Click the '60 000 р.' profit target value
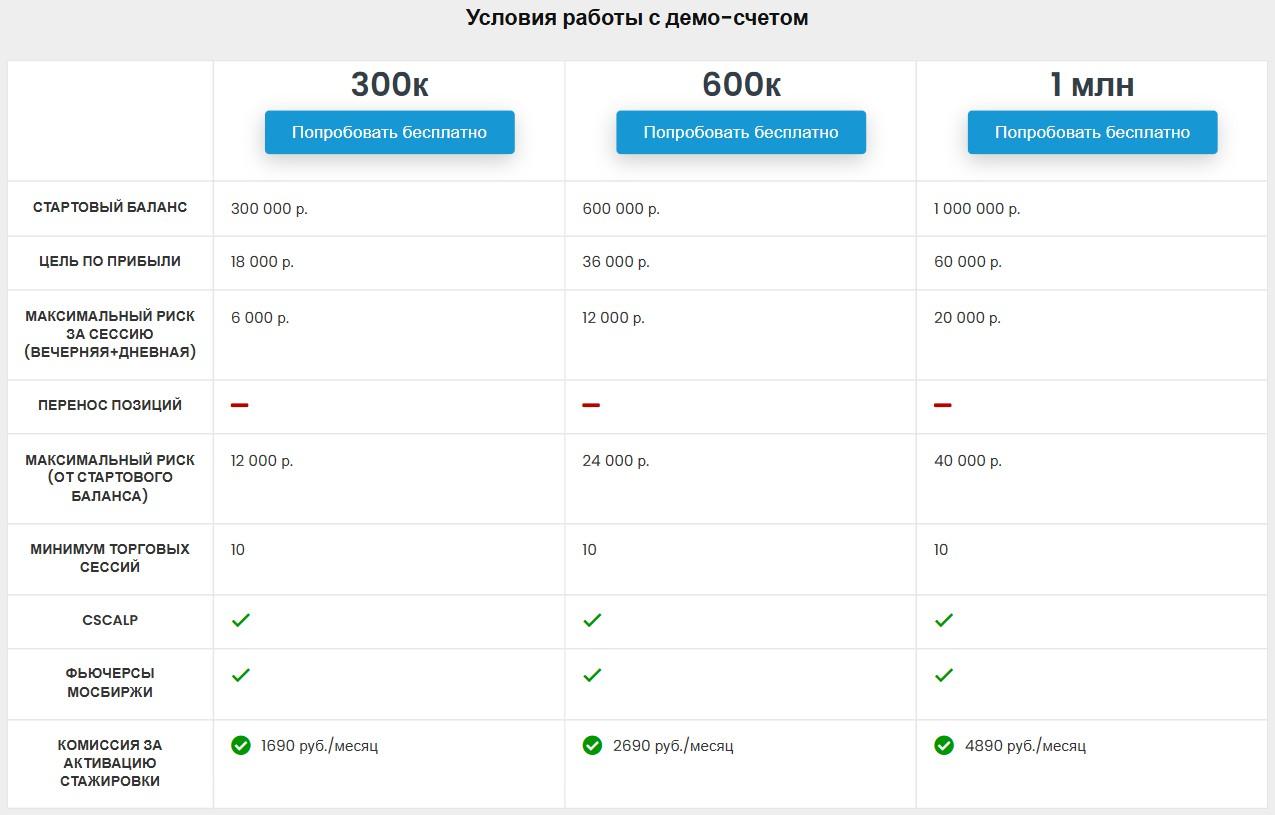 968,262
